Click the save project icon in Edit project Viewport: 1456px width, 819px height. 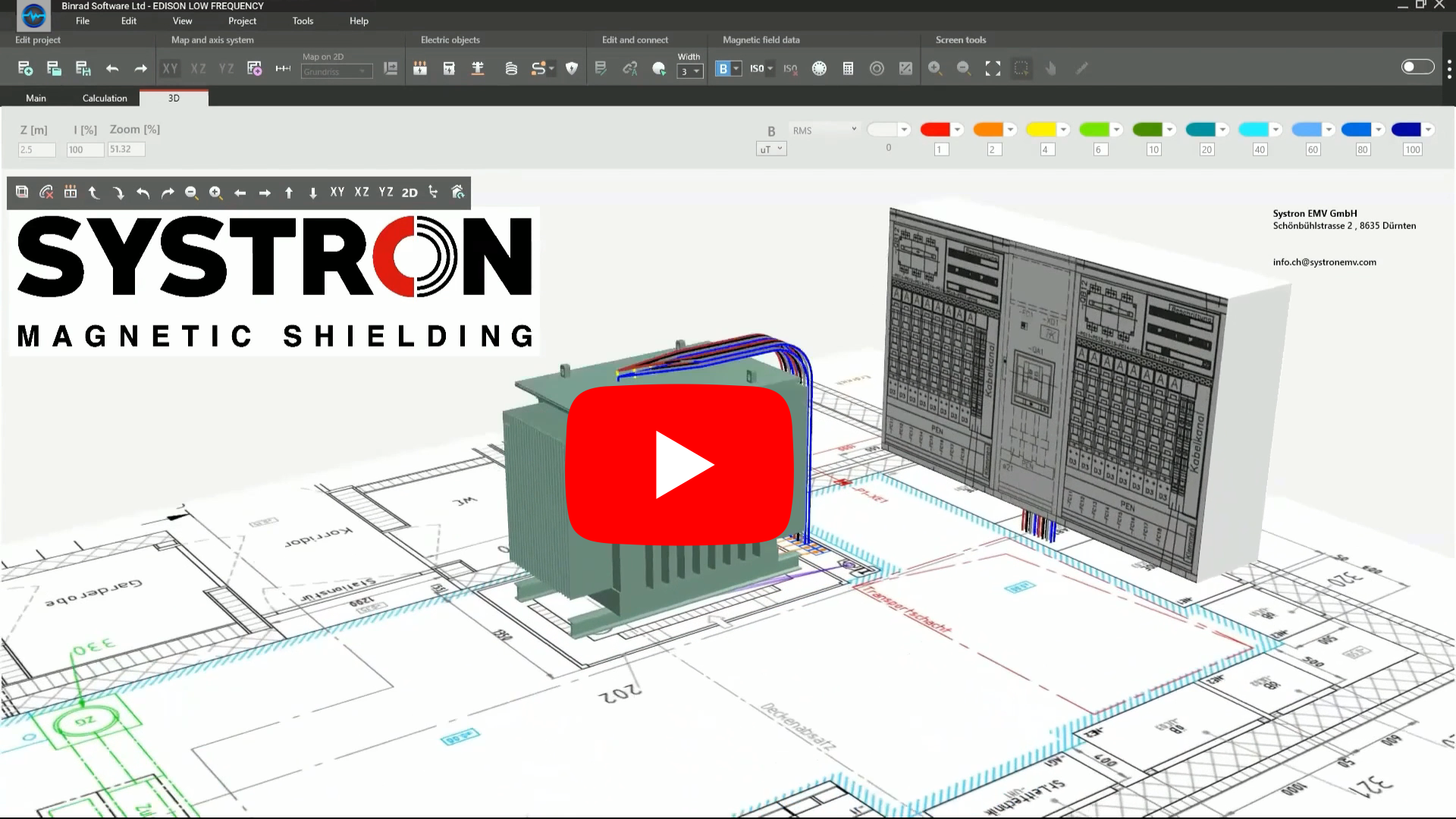83,69
